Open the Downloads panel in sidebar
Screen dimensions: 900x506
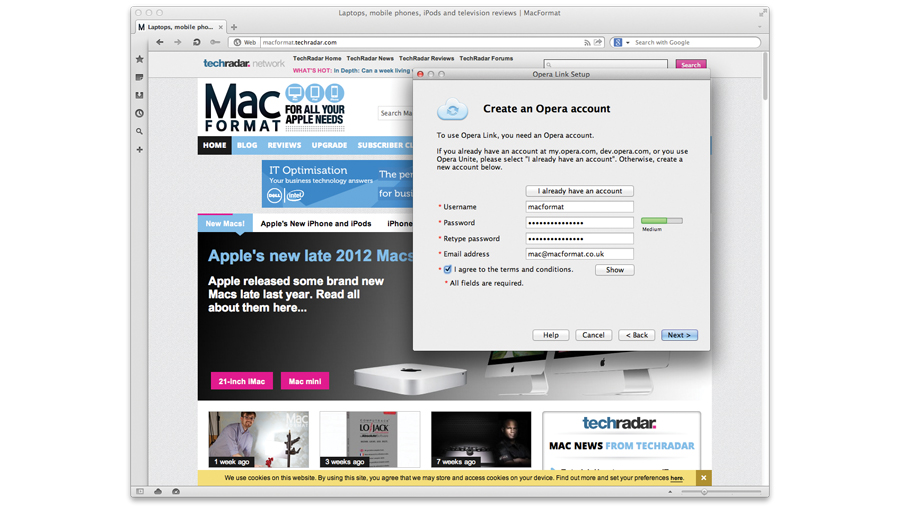tap(139, 95)
